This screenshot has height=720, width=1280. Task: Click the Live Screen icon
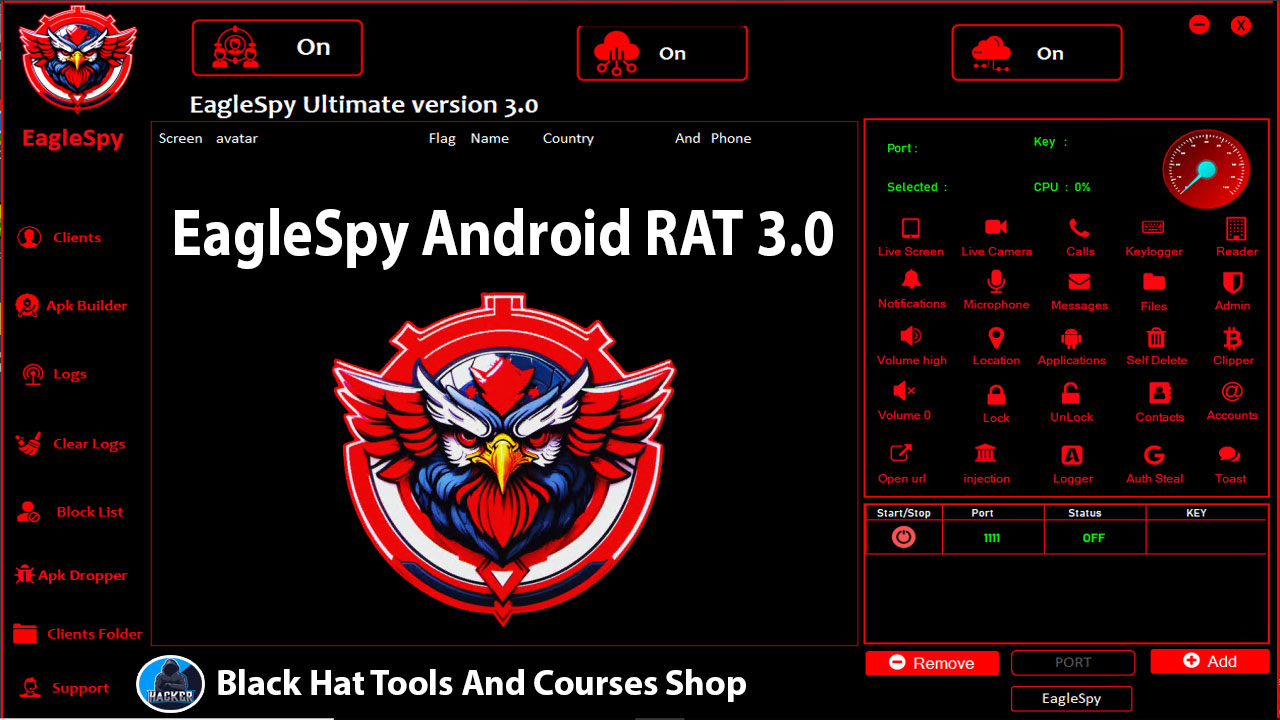(910, 229)
